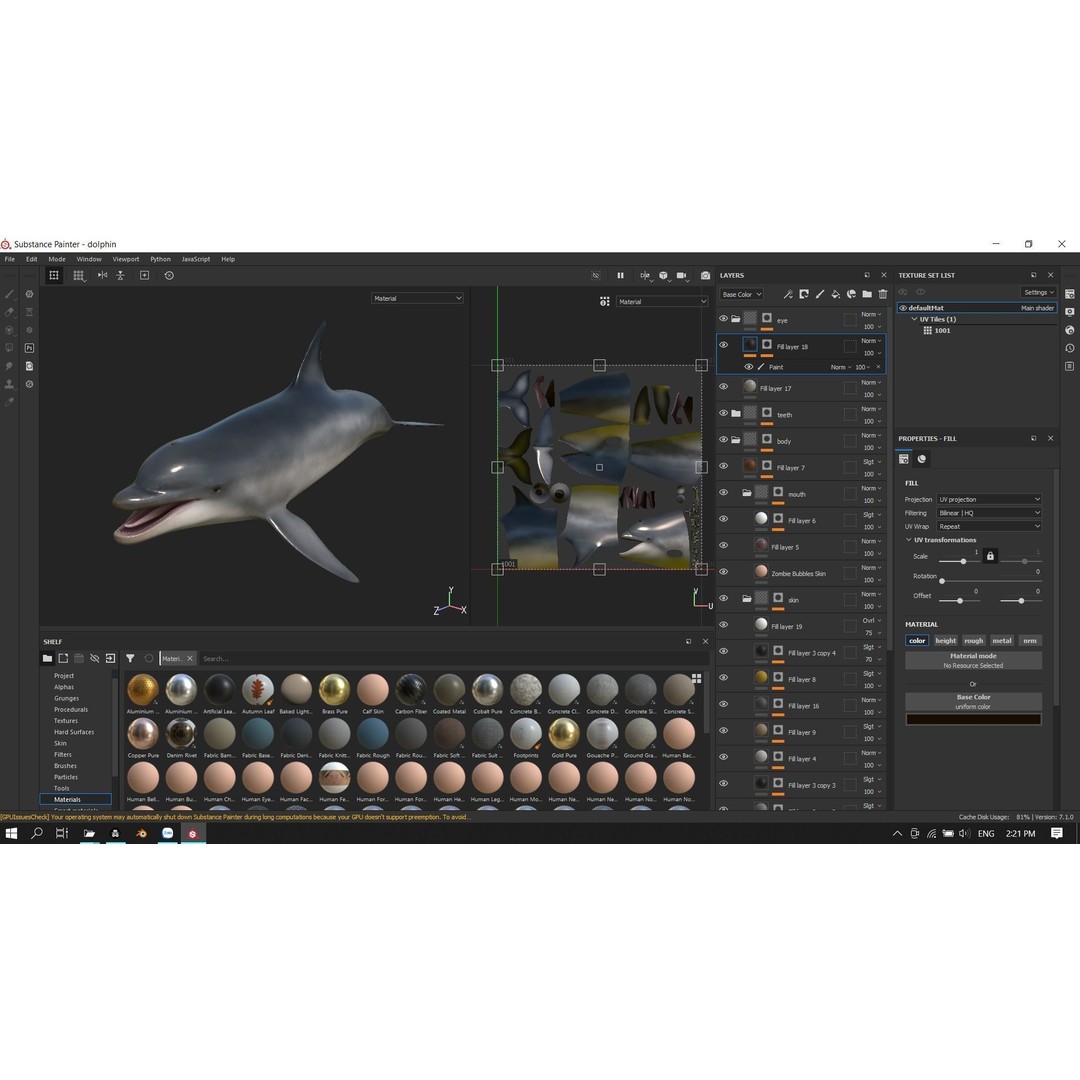This screenshot has height=1080, width=1080.
Task: Open the History panel icon on right dock
Action: (1070, 348)
